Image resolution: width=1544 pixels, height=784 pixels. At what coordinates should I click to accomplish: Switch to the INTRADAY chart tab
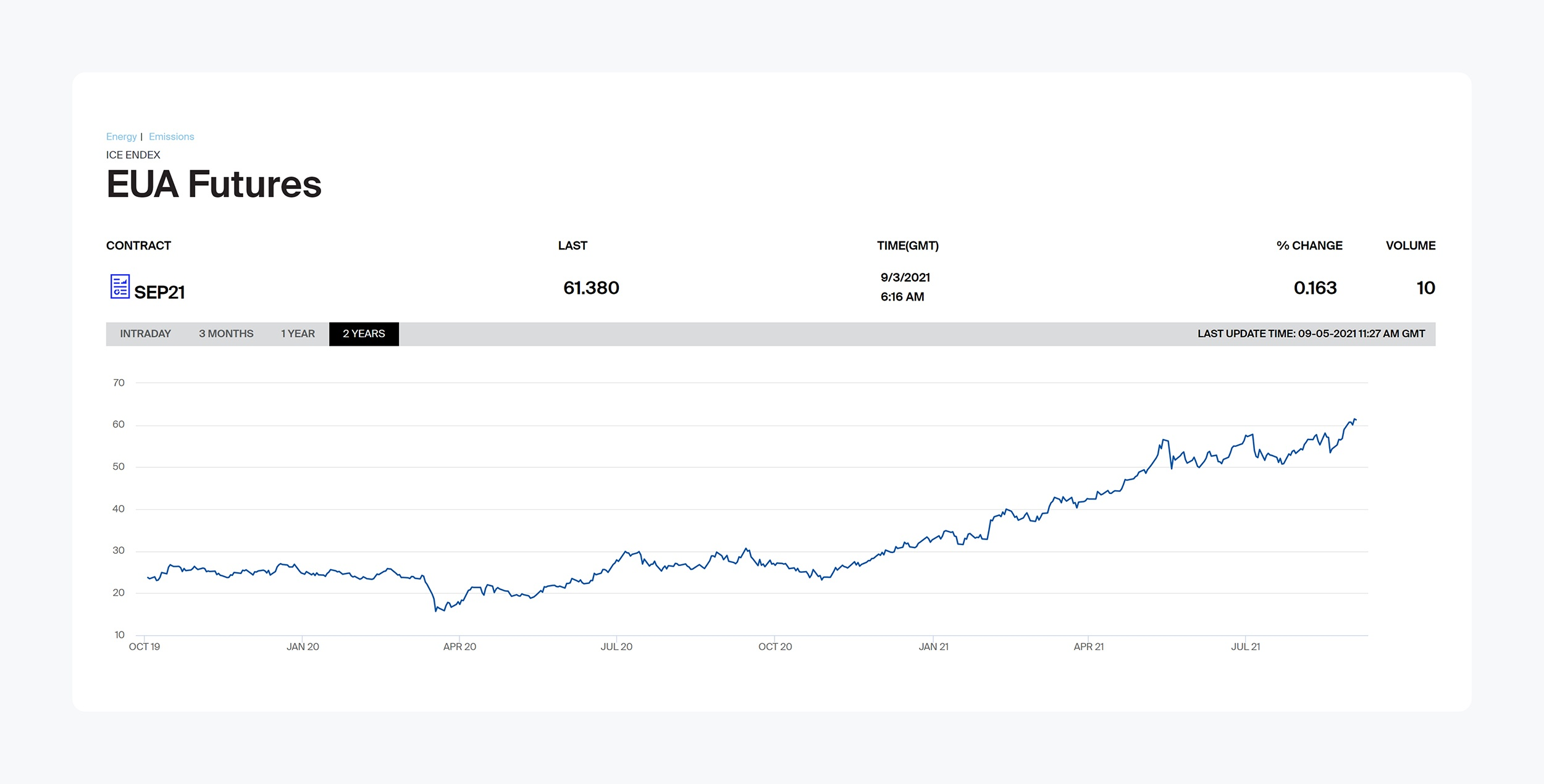point(145,334)
